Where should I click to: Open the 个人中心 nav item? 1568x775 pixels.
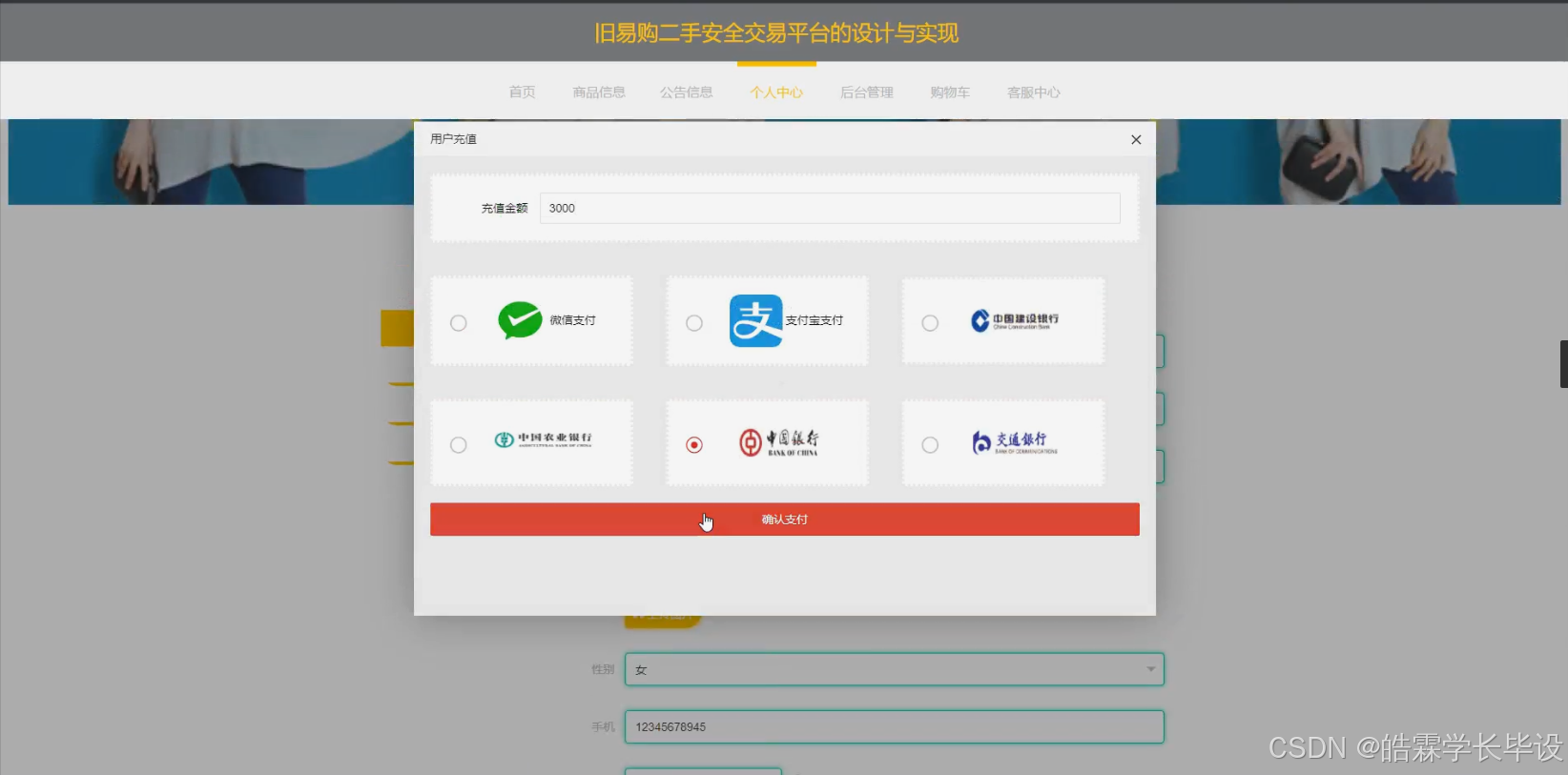click(x=776, y=92)
